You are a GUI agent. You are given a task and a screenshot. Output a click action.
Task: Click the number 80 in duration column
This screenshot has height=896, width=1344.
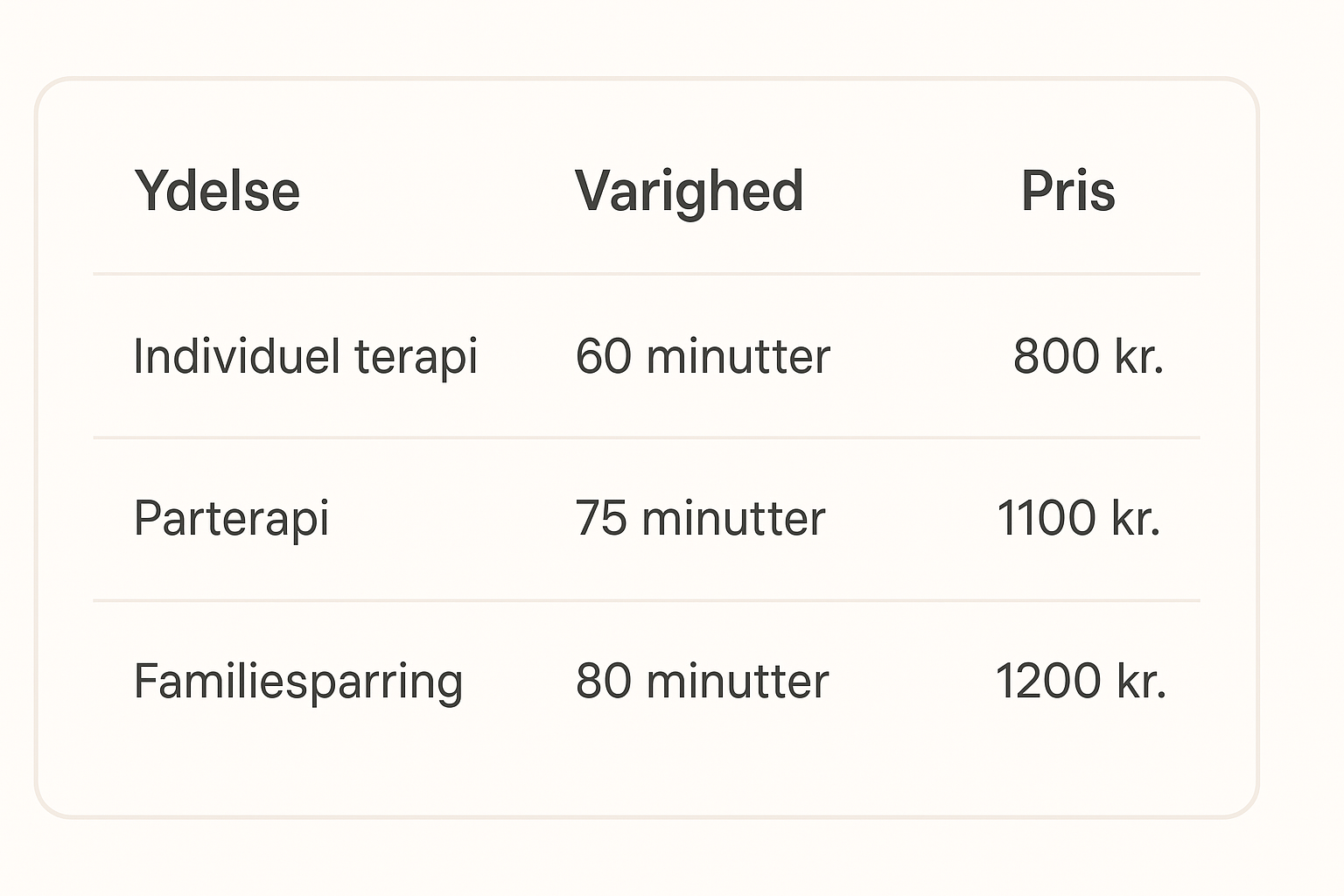pyautogui.click(x=604, y=681)
